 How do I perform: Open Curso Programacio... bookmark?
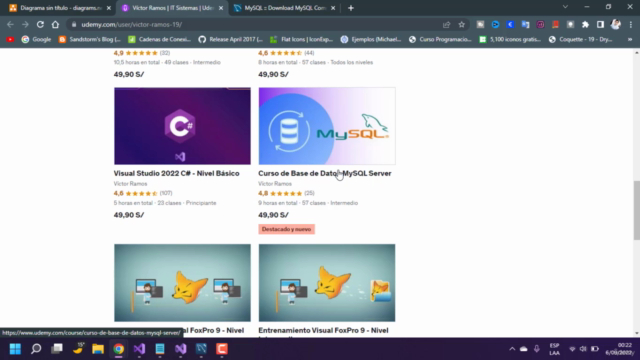pos(440,39)
